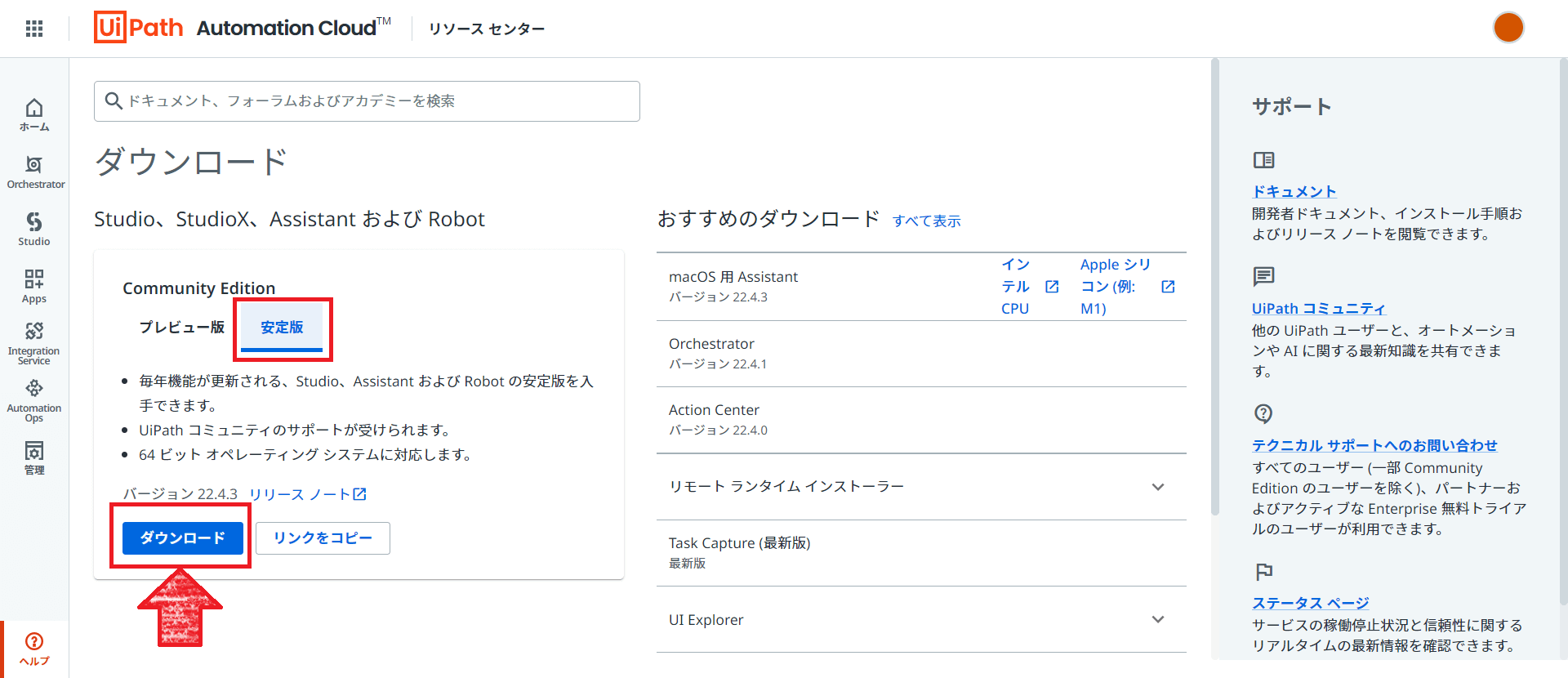Select the Action Center バージョン 22.4.0 row
This screenshot has width=1568, height=678.
click(x=921, y=420)
